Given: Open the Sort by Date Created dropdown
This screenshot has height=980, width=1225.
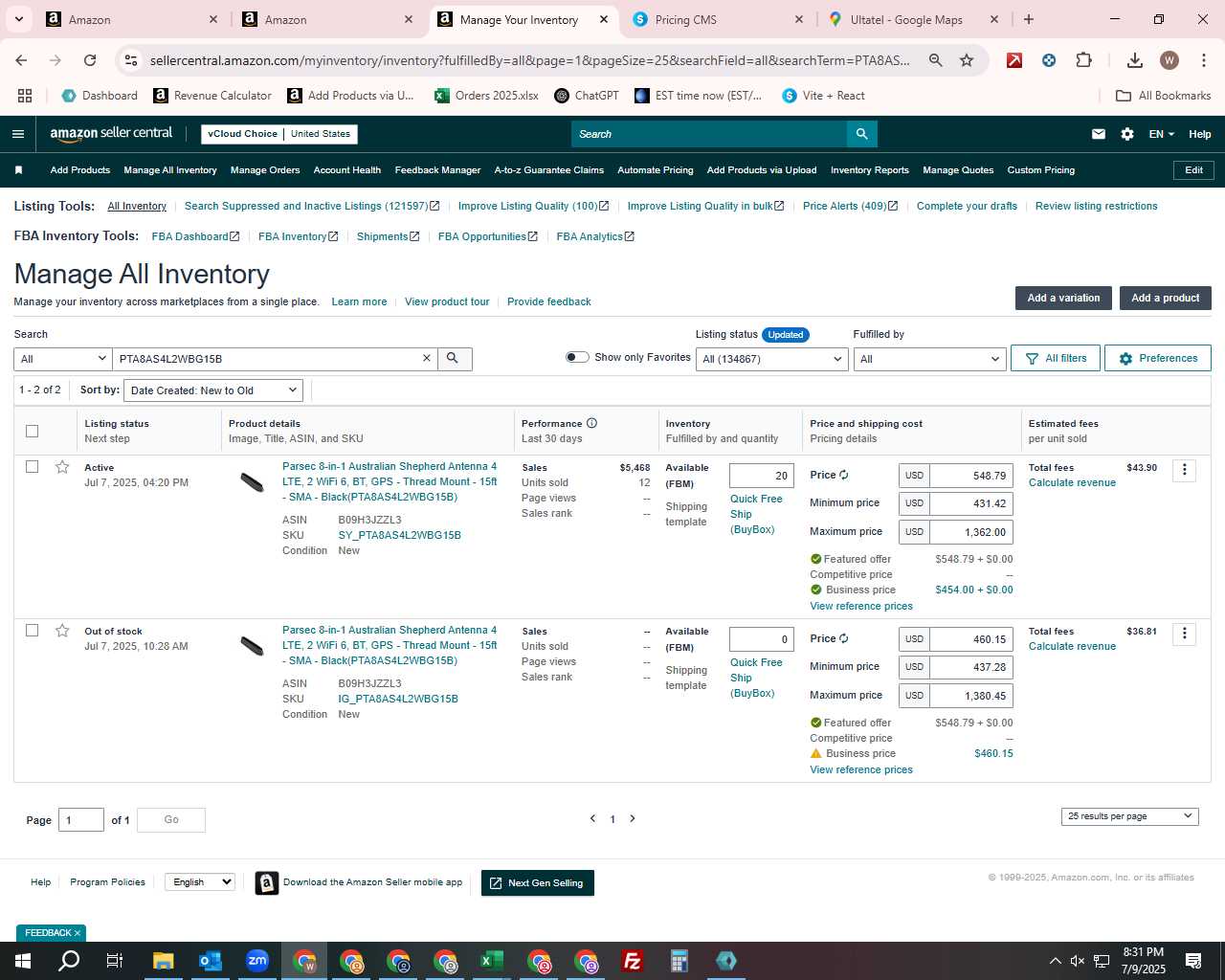Looking at the screenshot, I should click(x=214, y=390).
